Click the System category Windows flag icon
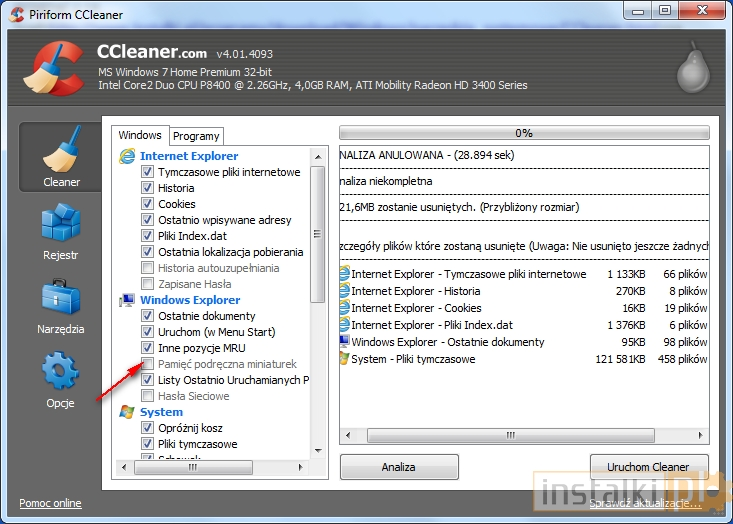This screenshot has width=733, height=524. point(127,412)
